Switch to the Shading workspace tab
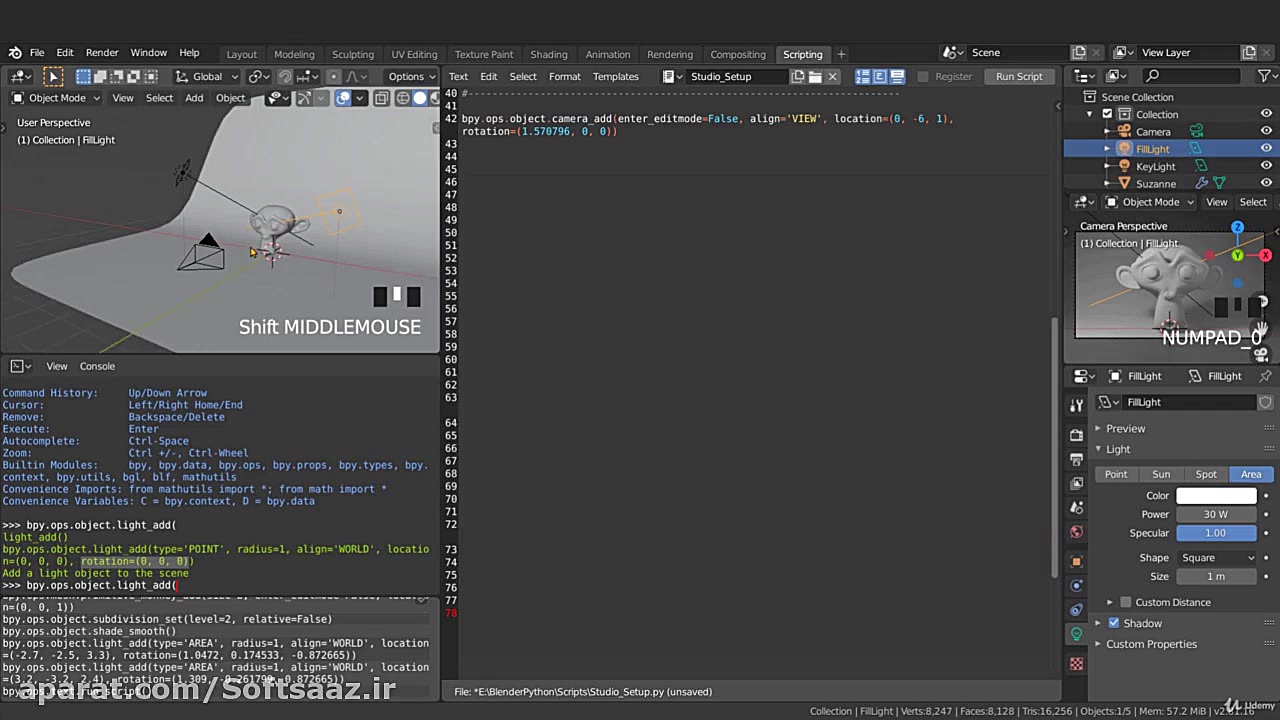The image size is (1280, 720). [548, 54]
